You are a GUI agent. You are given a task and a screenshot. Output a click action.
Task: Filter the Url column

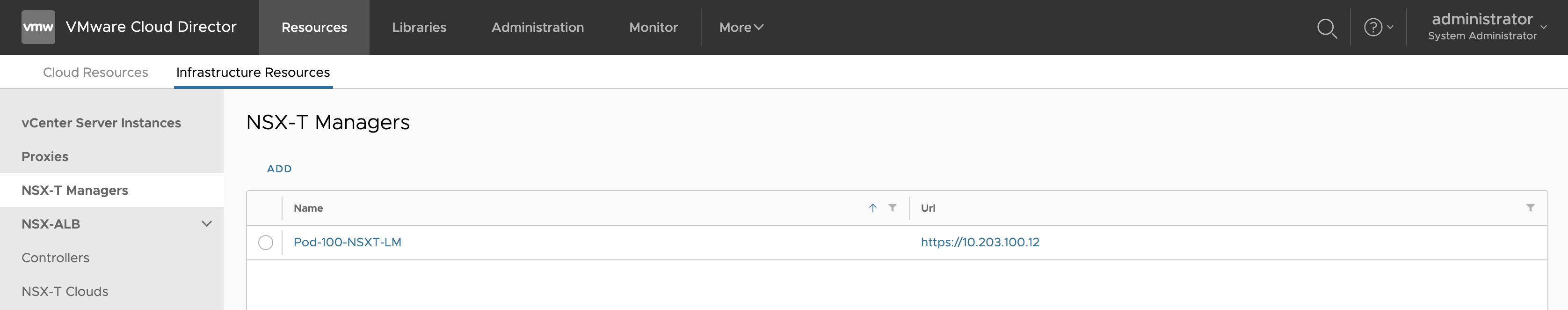1530,208
